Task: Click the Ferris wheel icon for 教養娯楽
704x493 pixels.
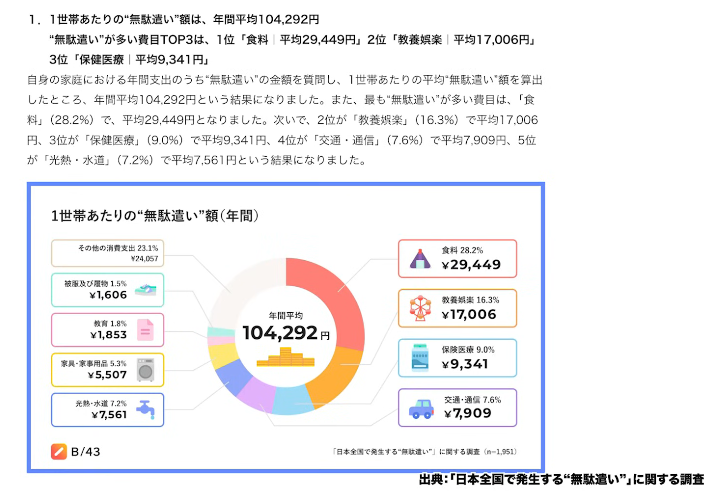Action: 420,309
